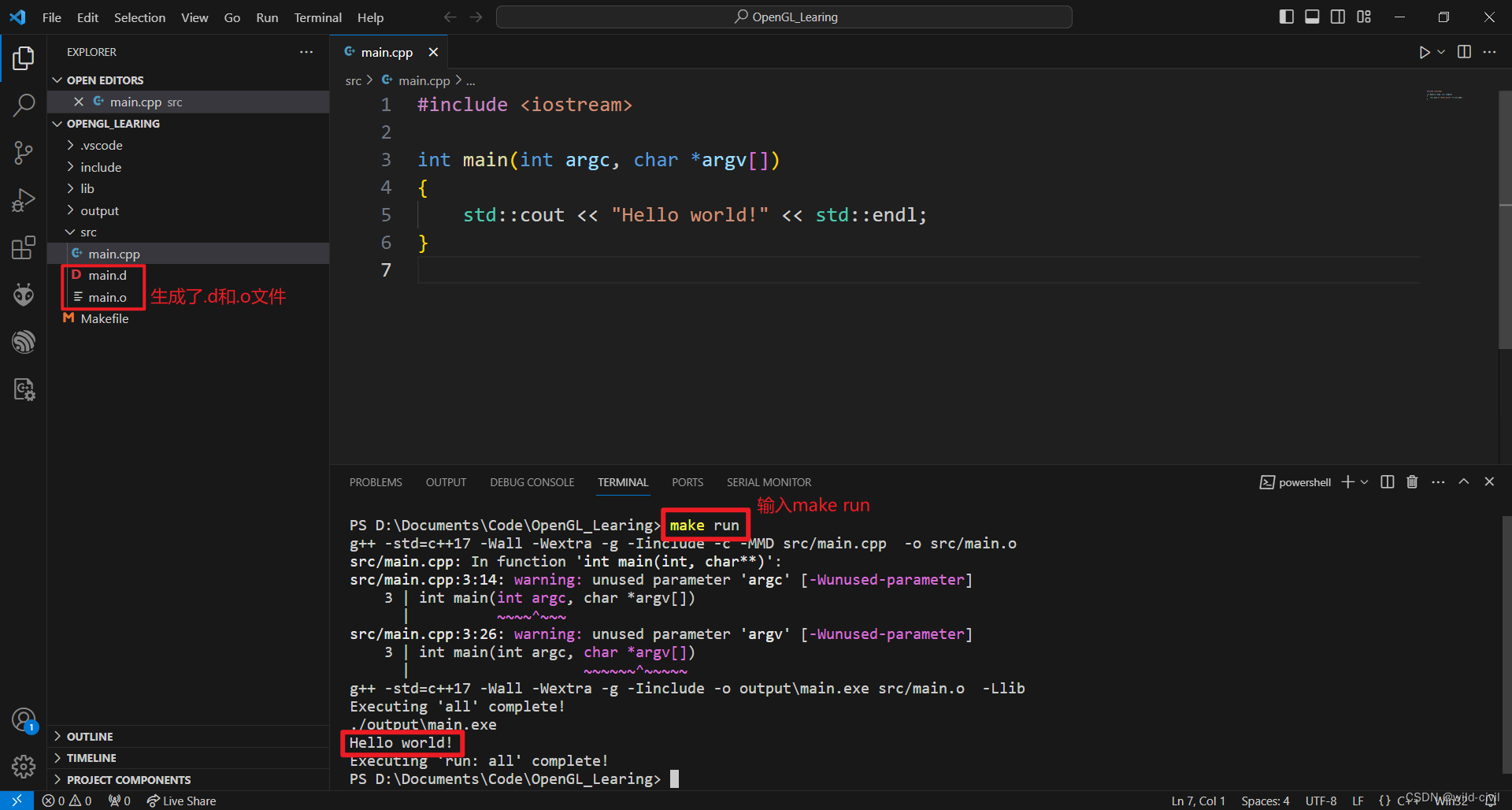Maximize the terminal panel with chevron
Image resolution: width=1512 pixels, height=810 pixels.
1463,481
